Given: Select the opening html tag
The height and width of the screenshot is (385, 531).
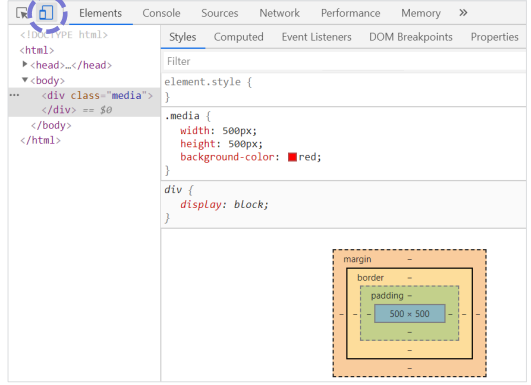Looking at the screenshot, I should click(37, 50).
